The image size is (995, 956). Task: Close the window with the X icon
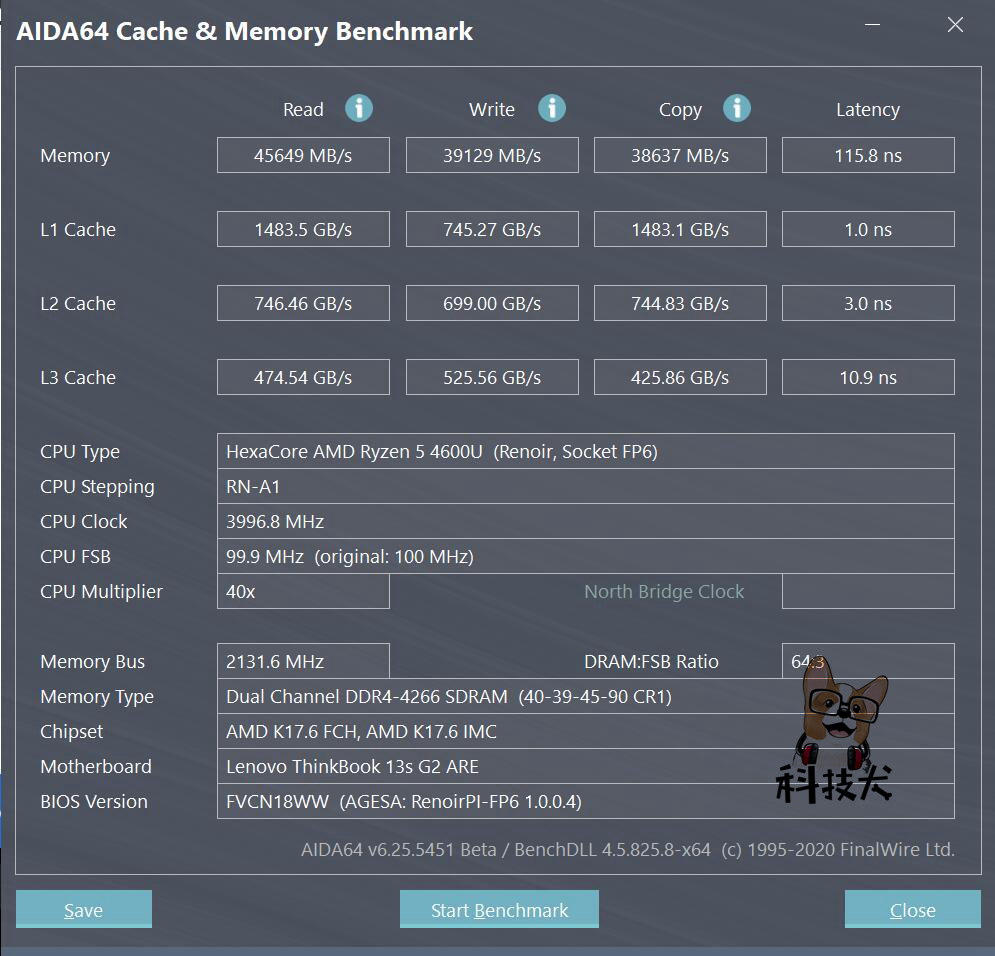point(955,25)
